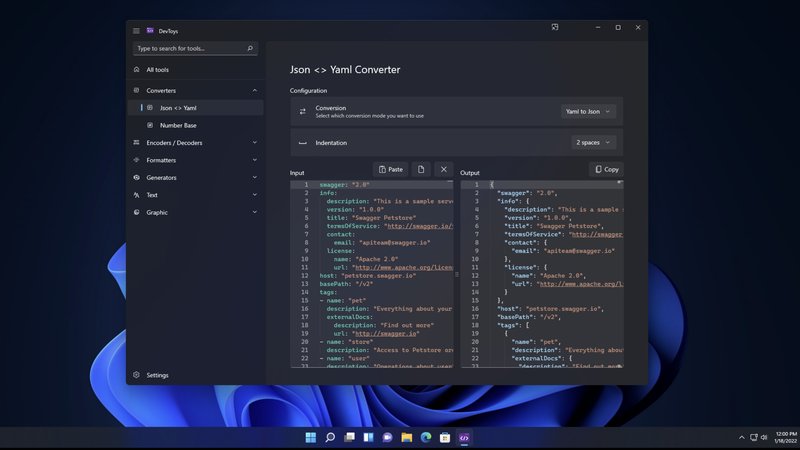Expand the Formatters section

click(x=254, y=160)
